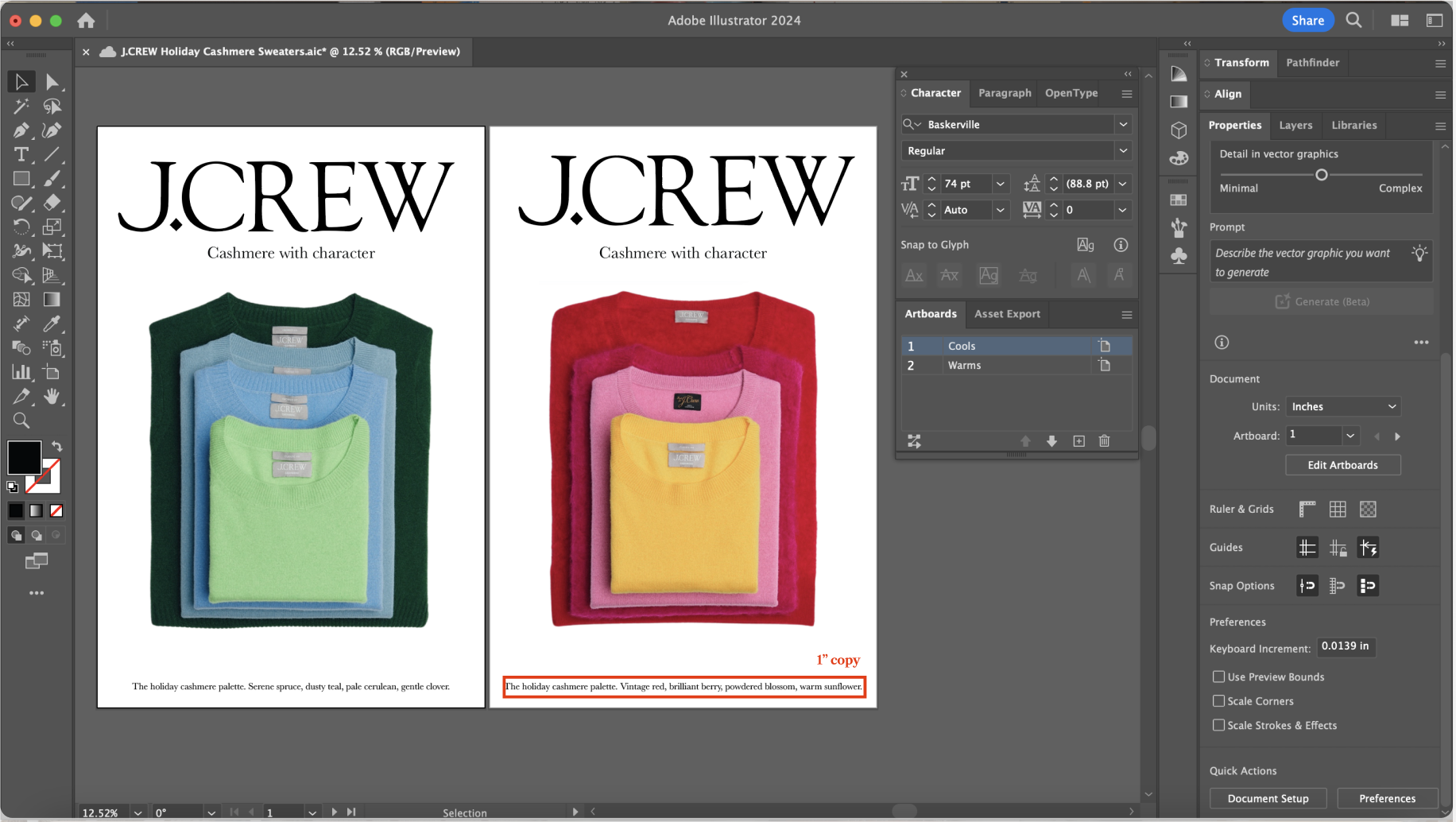This screenshot has height=822, width=1456.
Task: Select the Rectangle tool
Action: click(21, 179)
